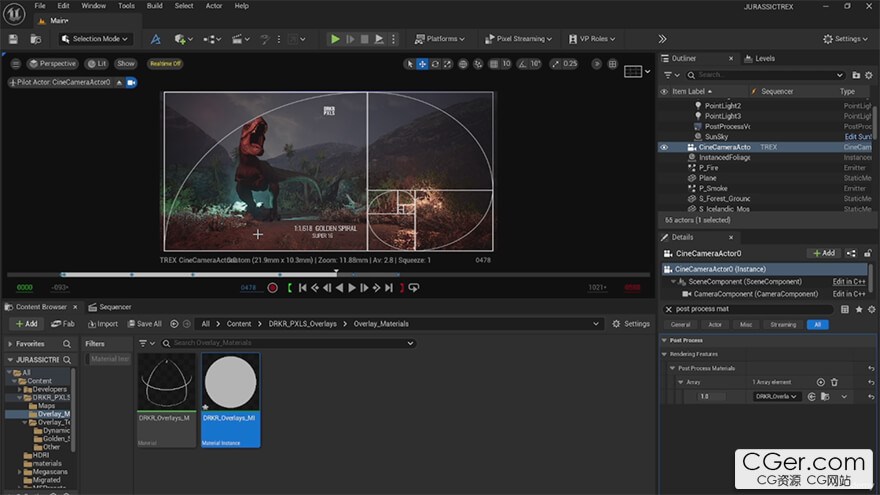
Task: Select the Streaming filter in Details
Action: coord(783,324)
